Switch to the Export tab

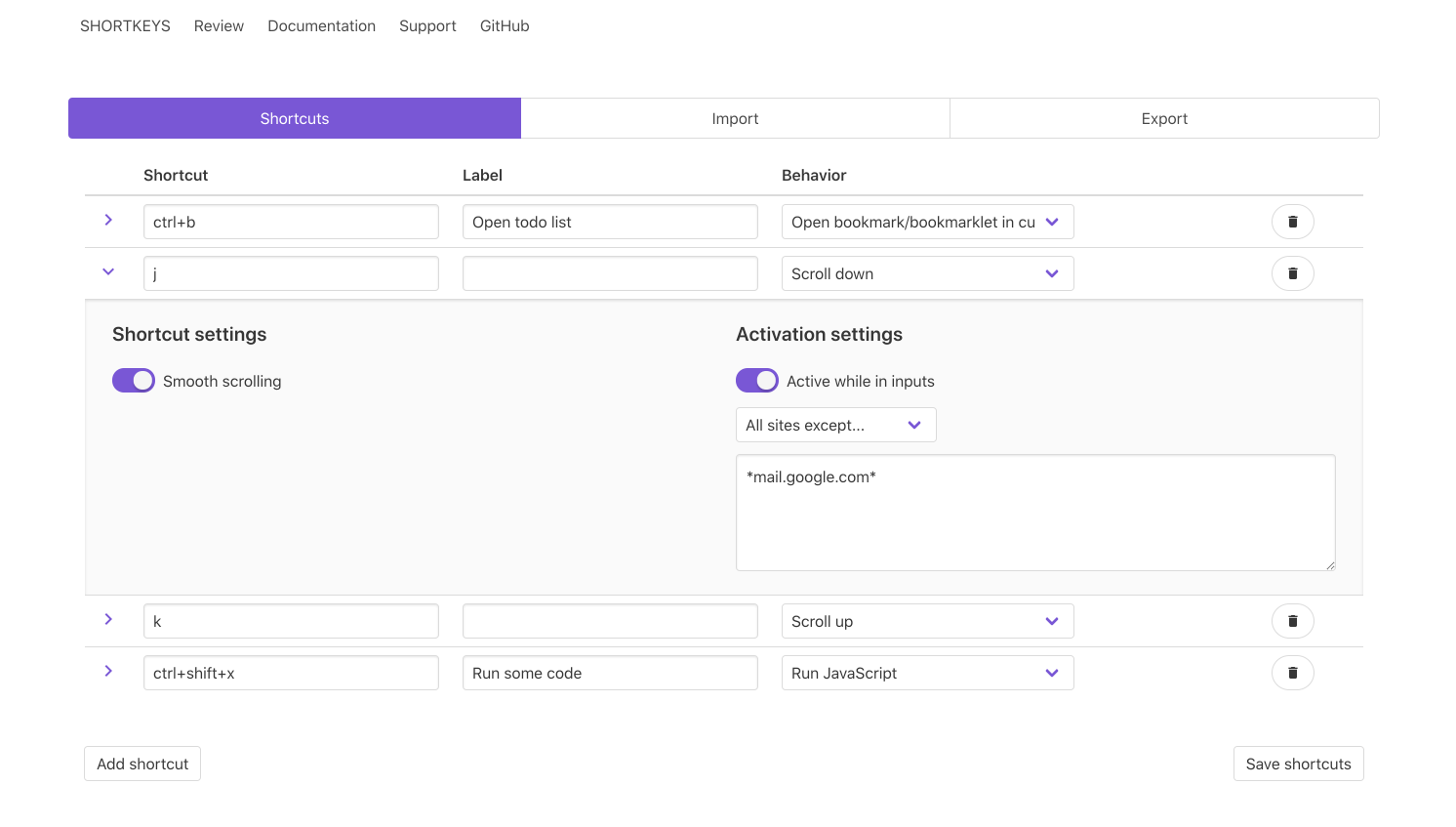pyautogui.click(x=1163, y=118)
